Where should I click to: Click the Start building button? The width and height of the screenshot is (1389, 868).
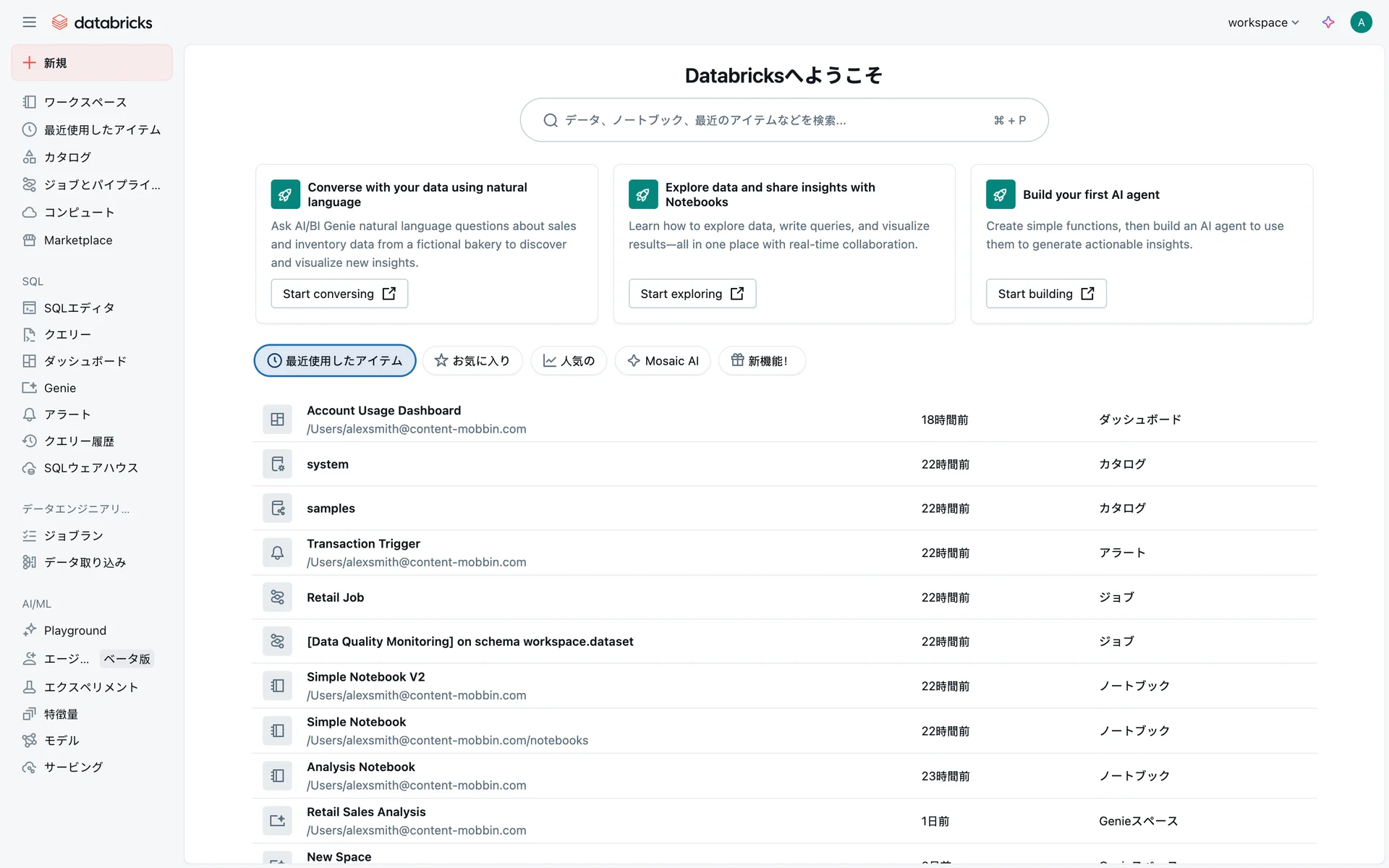pos(1045,294)
